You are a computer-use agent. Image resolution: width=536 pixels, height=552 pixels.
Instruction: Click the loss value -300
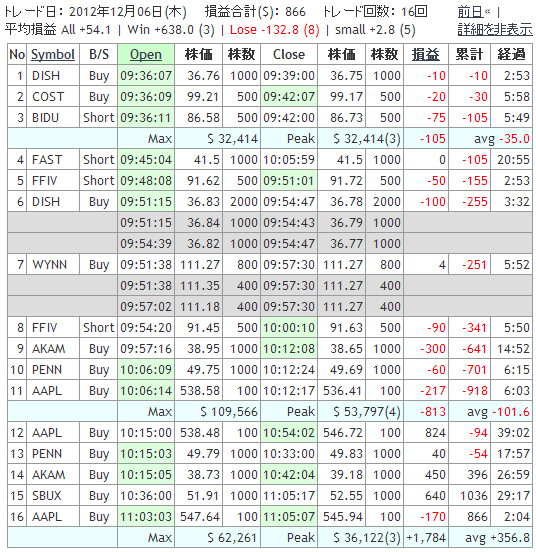433,349
